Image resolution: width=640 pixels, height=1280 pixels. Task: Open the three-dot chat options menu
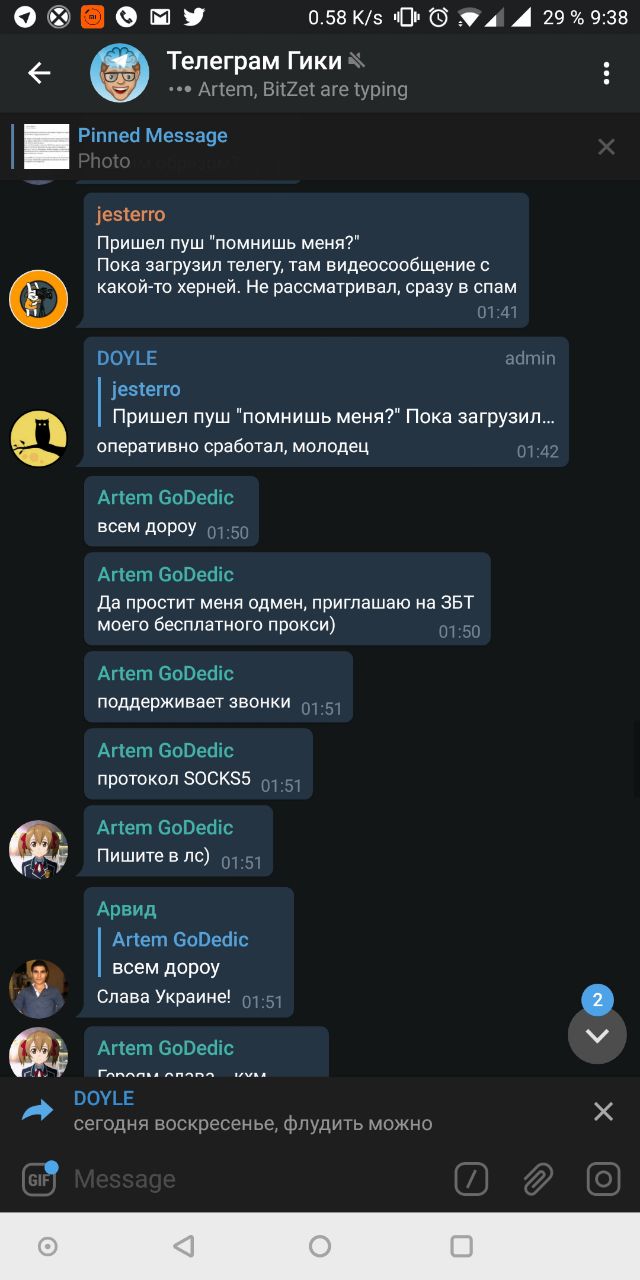tap(606, 73)
